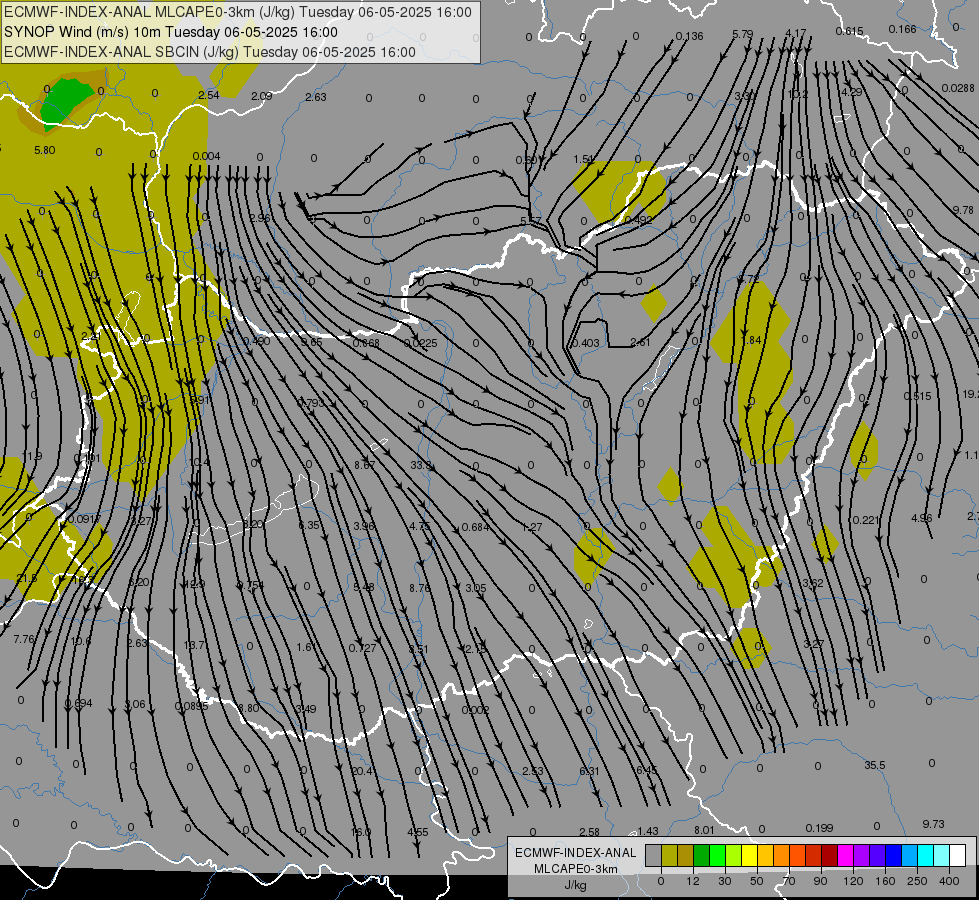979x900 pixels.
Task: Select the map value 0.0225
Action: [420, 343]
